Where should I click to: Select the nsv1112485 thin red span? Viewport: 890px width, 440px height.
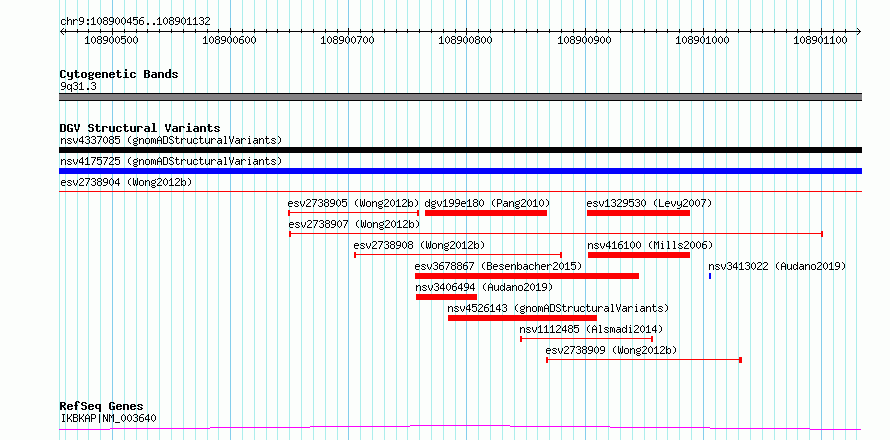[x=587, y=339]
